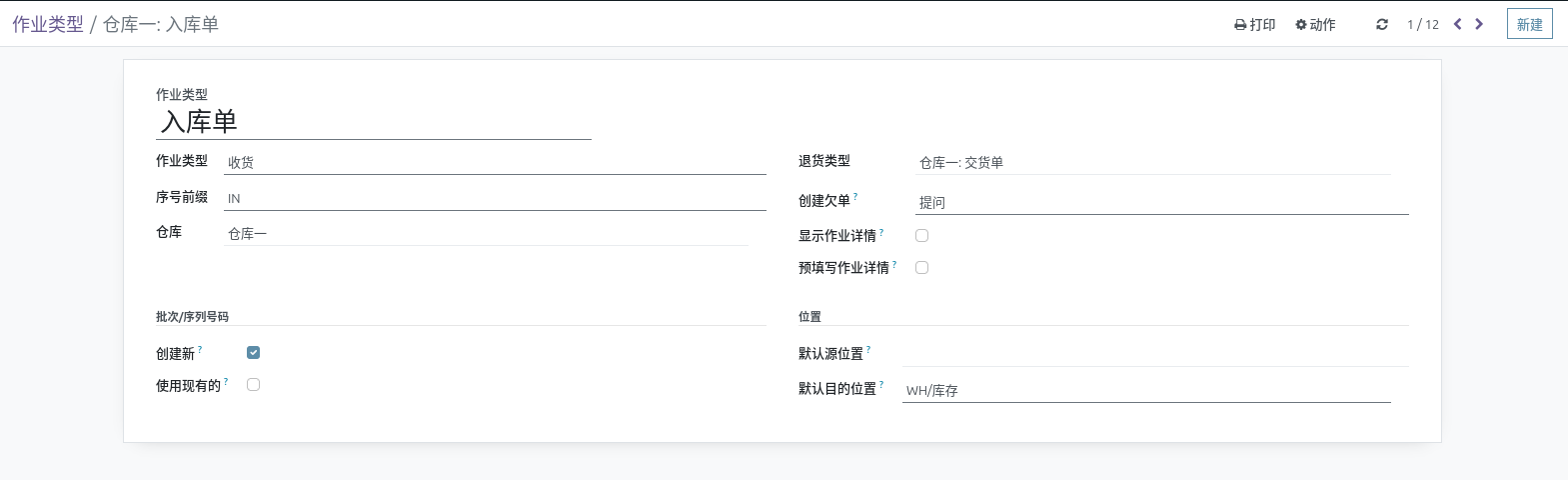Open the 默认目的位置 field WH/库存
1568x480 pixels.
[1146, 390]
